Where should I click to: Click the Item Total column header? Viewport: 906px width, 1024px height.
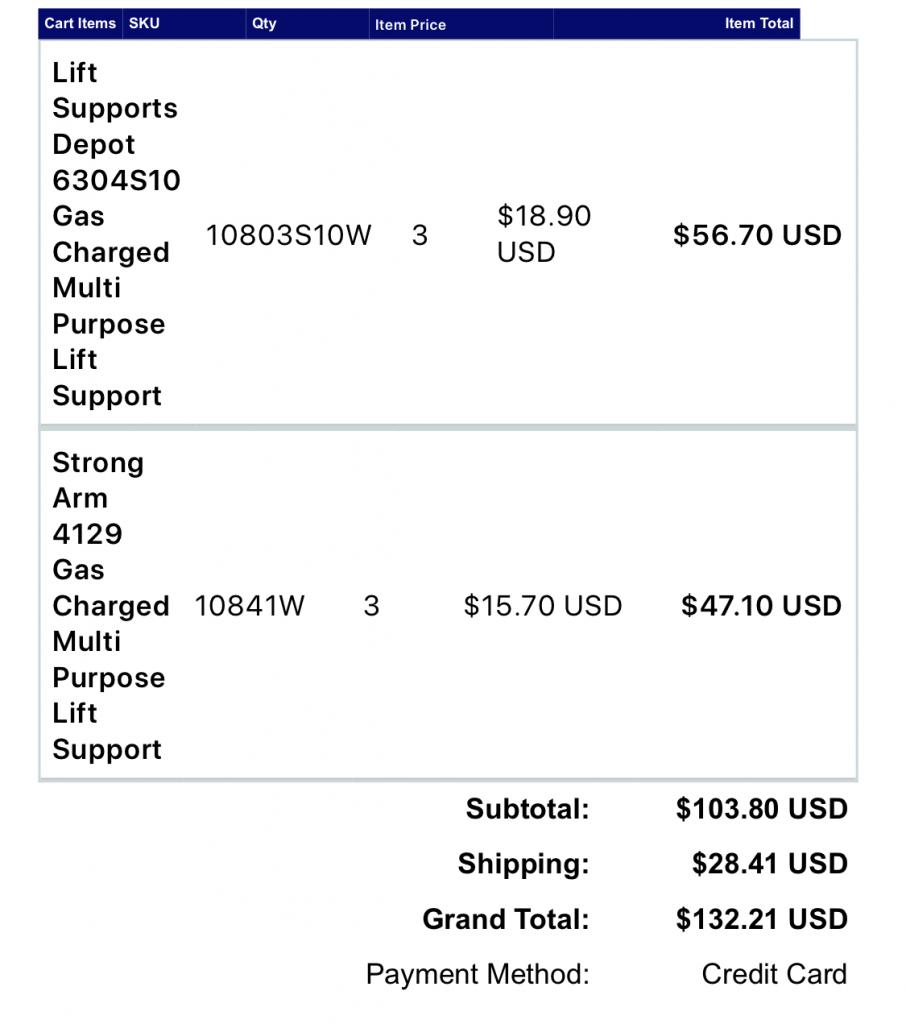coord(759,24)
